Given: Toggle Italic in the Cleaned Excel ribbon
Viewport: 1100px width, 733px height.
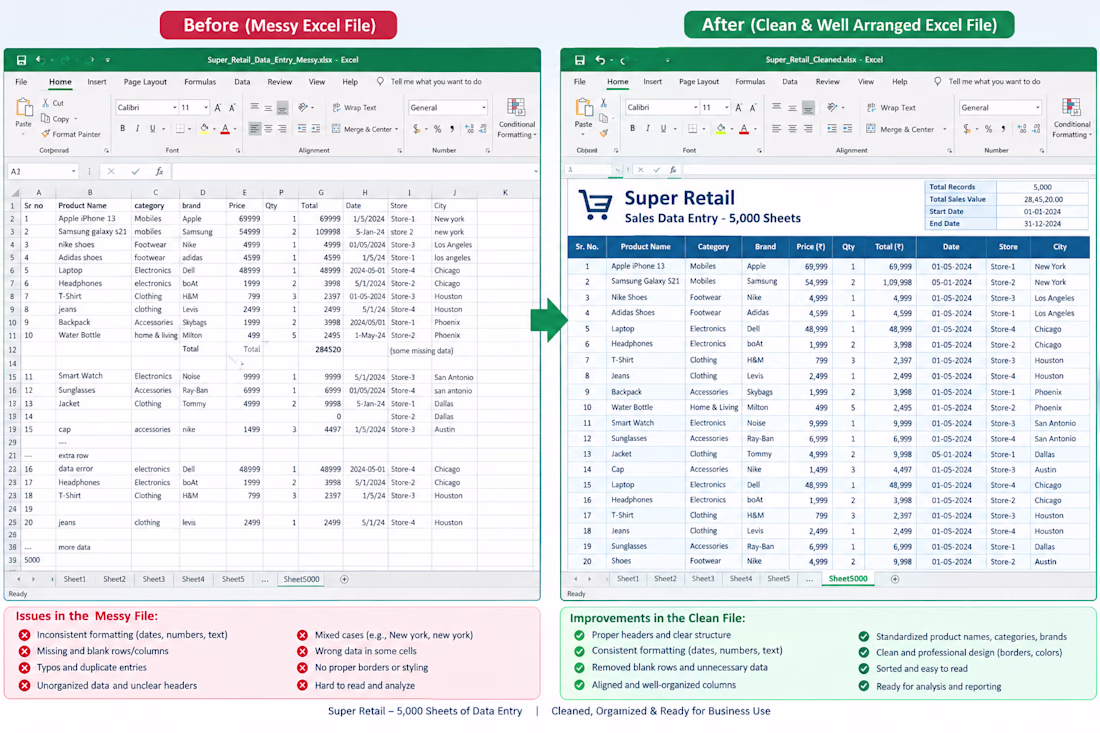Looking at the screenshot, I should tap(648, 129).
